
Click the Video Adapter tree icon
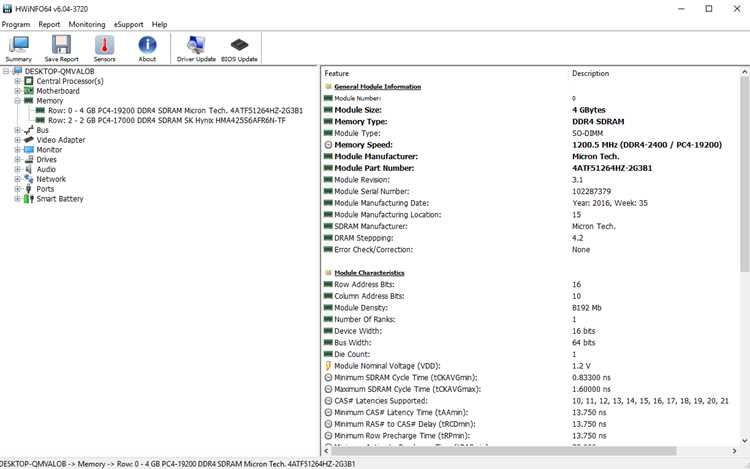(29, 140)
